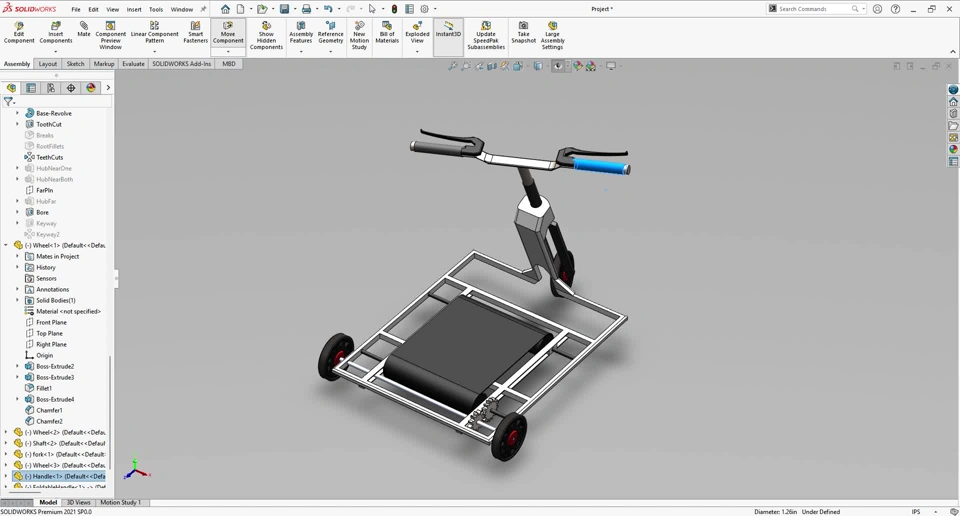Click the Edit Component tool
This screenshot has height=516, width=960.
pyautogui.click(x=19, y=33)
